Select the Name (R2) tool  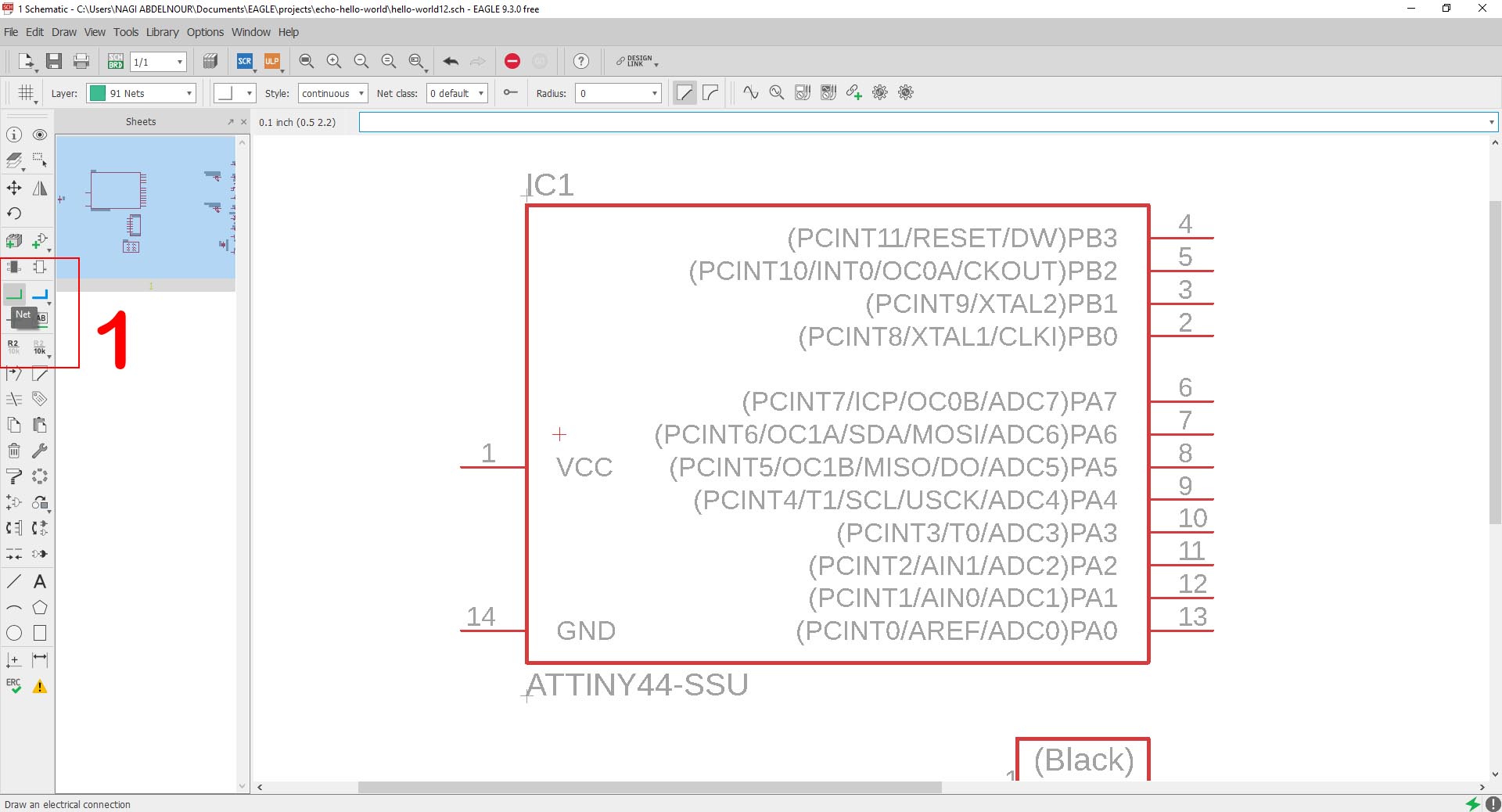(14, 347)
